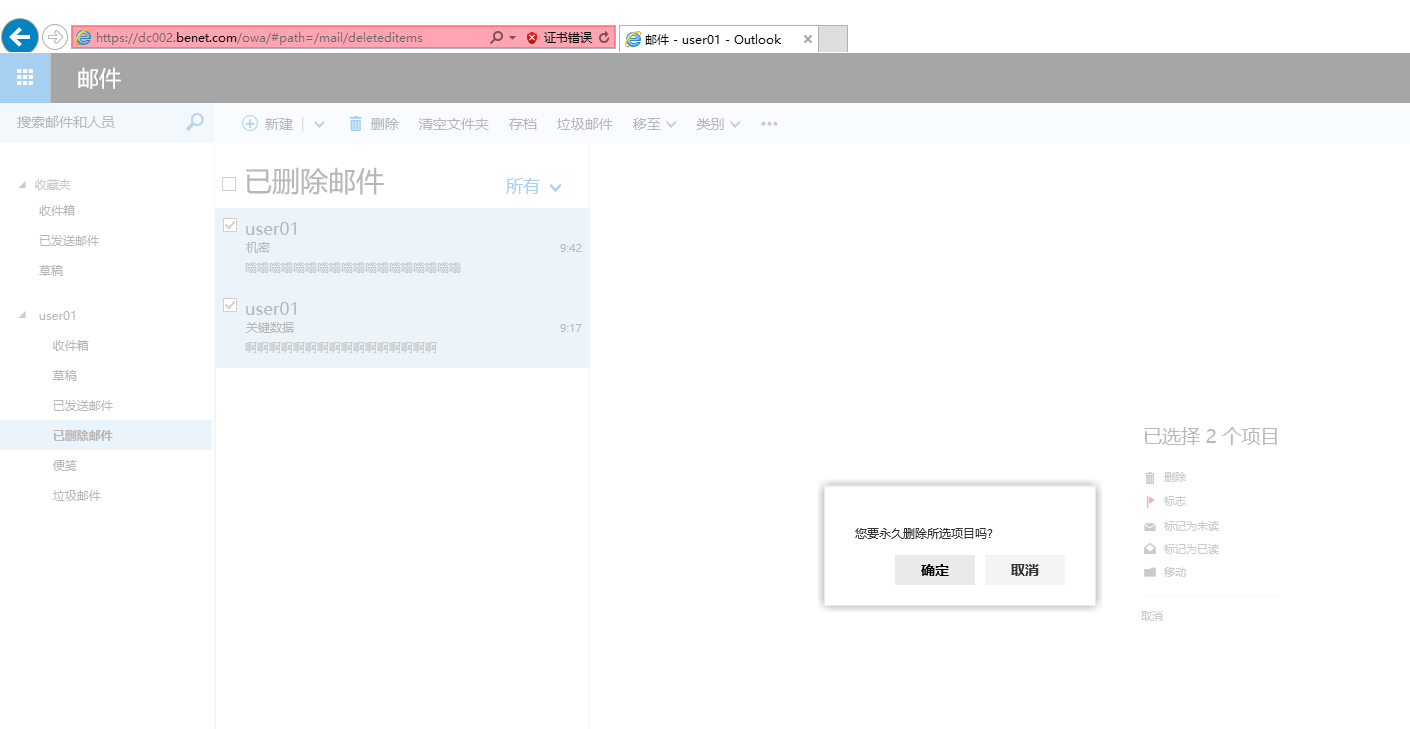Click the trash icon in the toolbar
Screen dimensions: 1410x729
[x=355, y=124]
